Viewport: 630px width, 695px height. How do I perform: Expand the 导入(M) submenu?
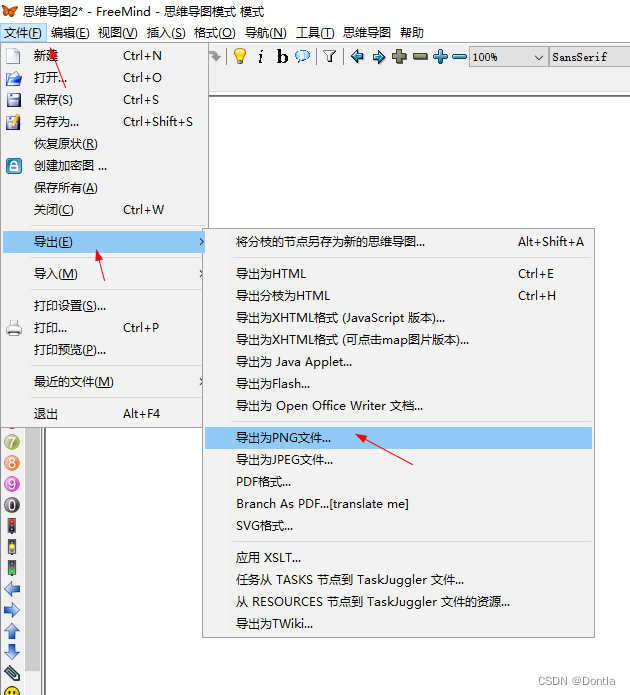tap(104, 274)
